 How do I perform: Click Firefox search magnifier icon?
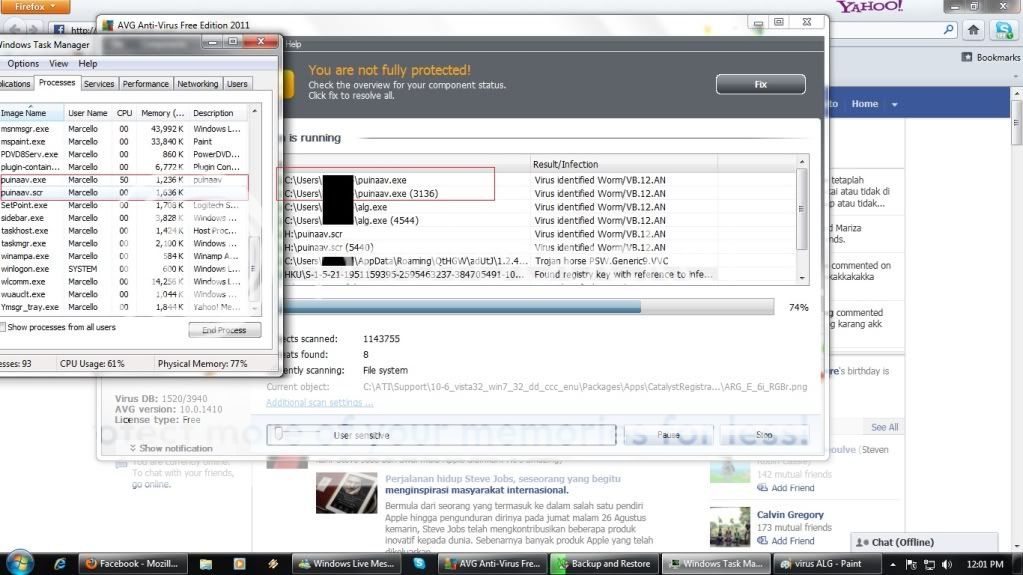point(948,29)
